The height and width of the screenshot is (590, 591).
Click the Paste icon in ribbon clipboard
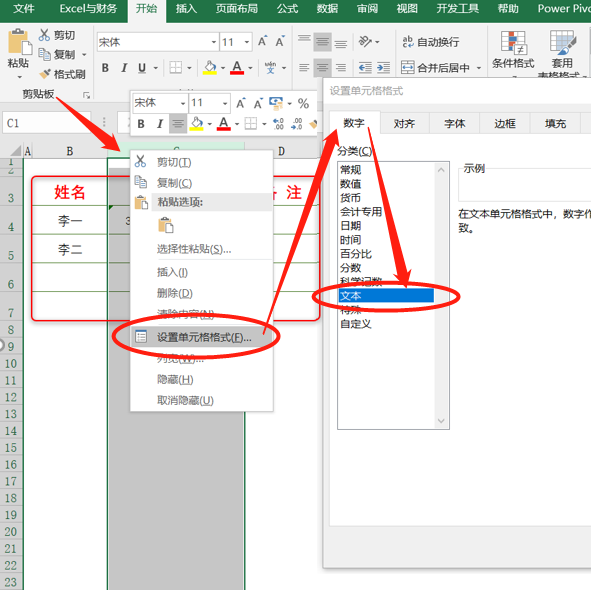pyautogui.click(x=19, y=42)
